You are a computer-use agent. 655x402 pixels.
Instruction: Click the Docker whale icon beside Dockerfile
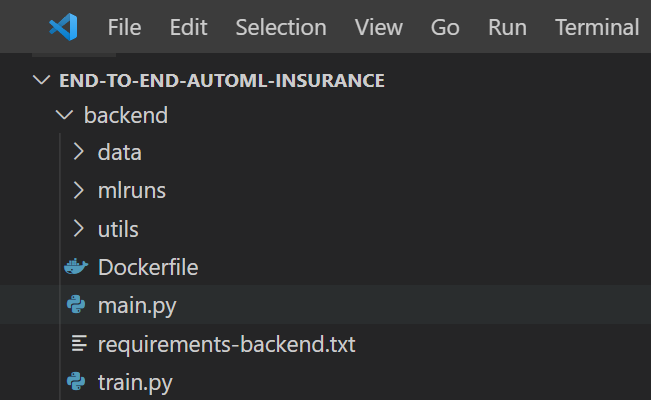point(76,267)
